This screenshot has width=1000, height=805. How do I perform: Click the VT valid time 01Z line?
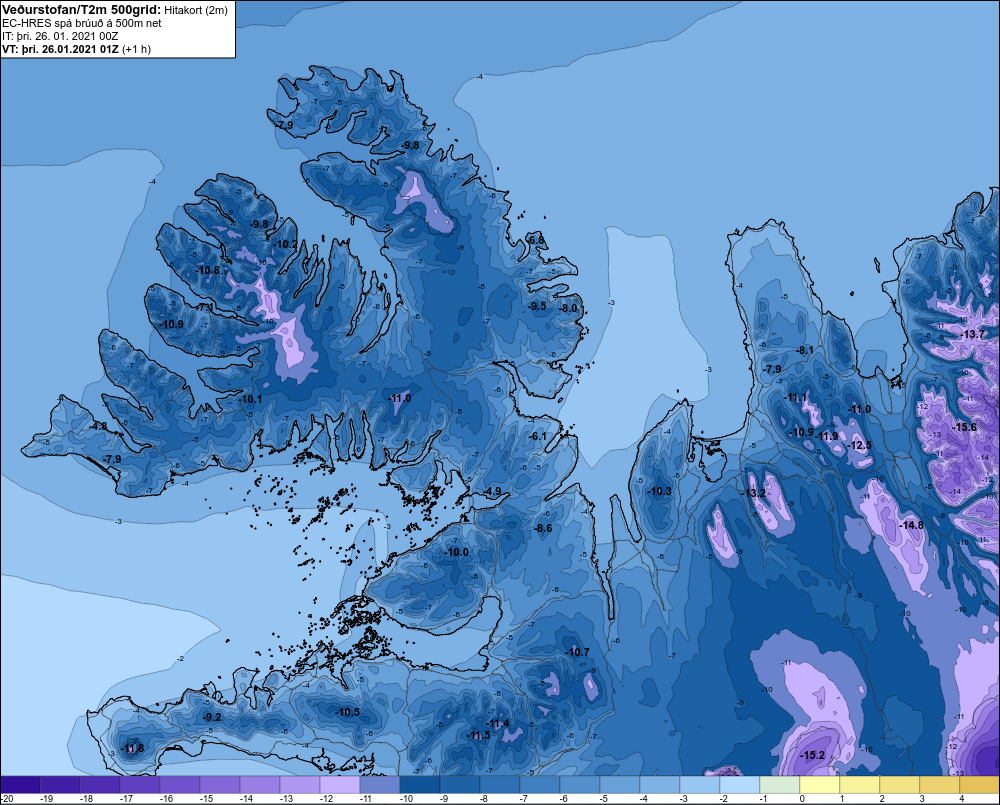(77, 48)
